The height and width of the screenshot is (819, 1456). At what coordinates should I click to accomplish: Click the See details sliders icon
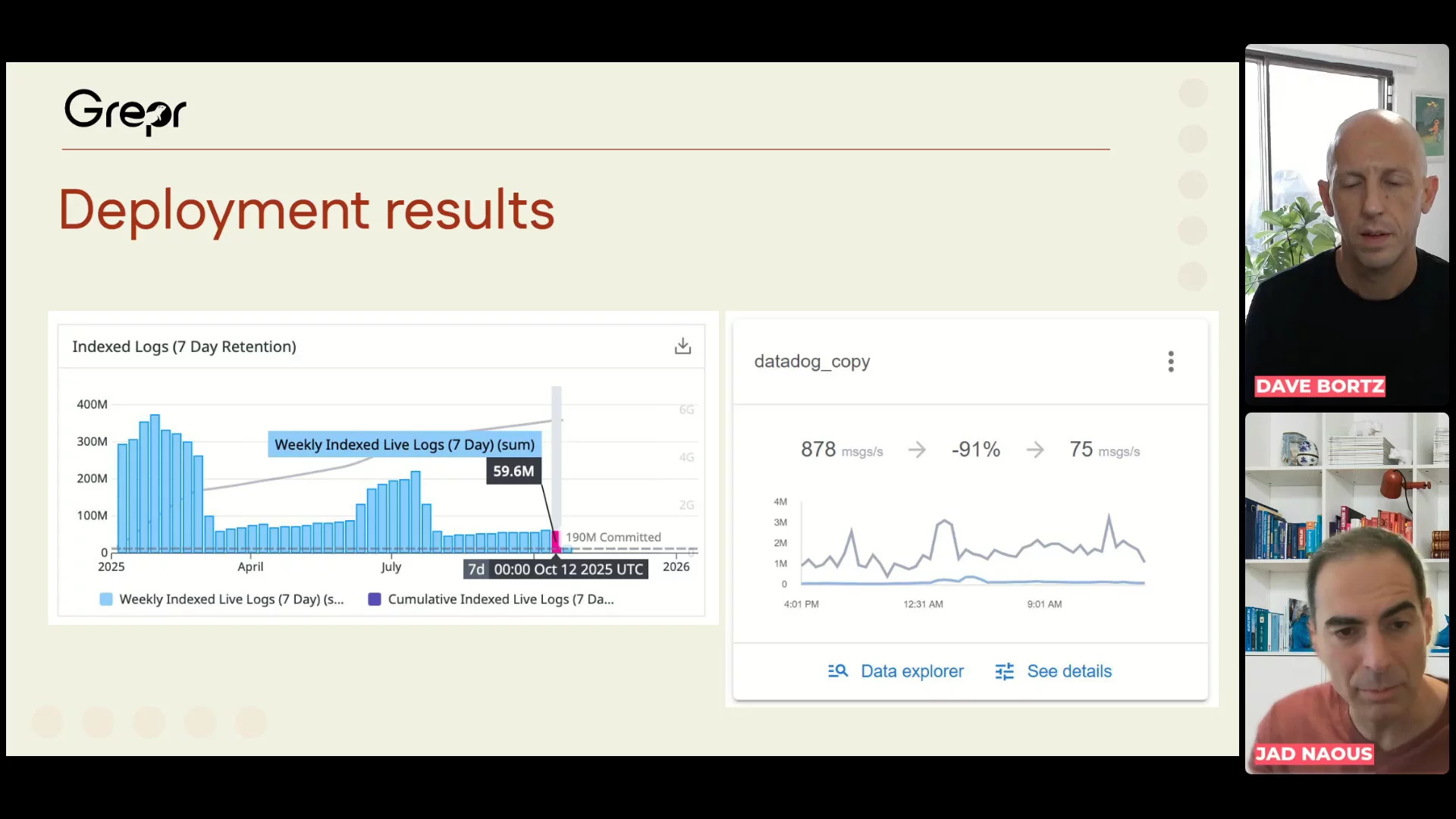click(1004, 671)
